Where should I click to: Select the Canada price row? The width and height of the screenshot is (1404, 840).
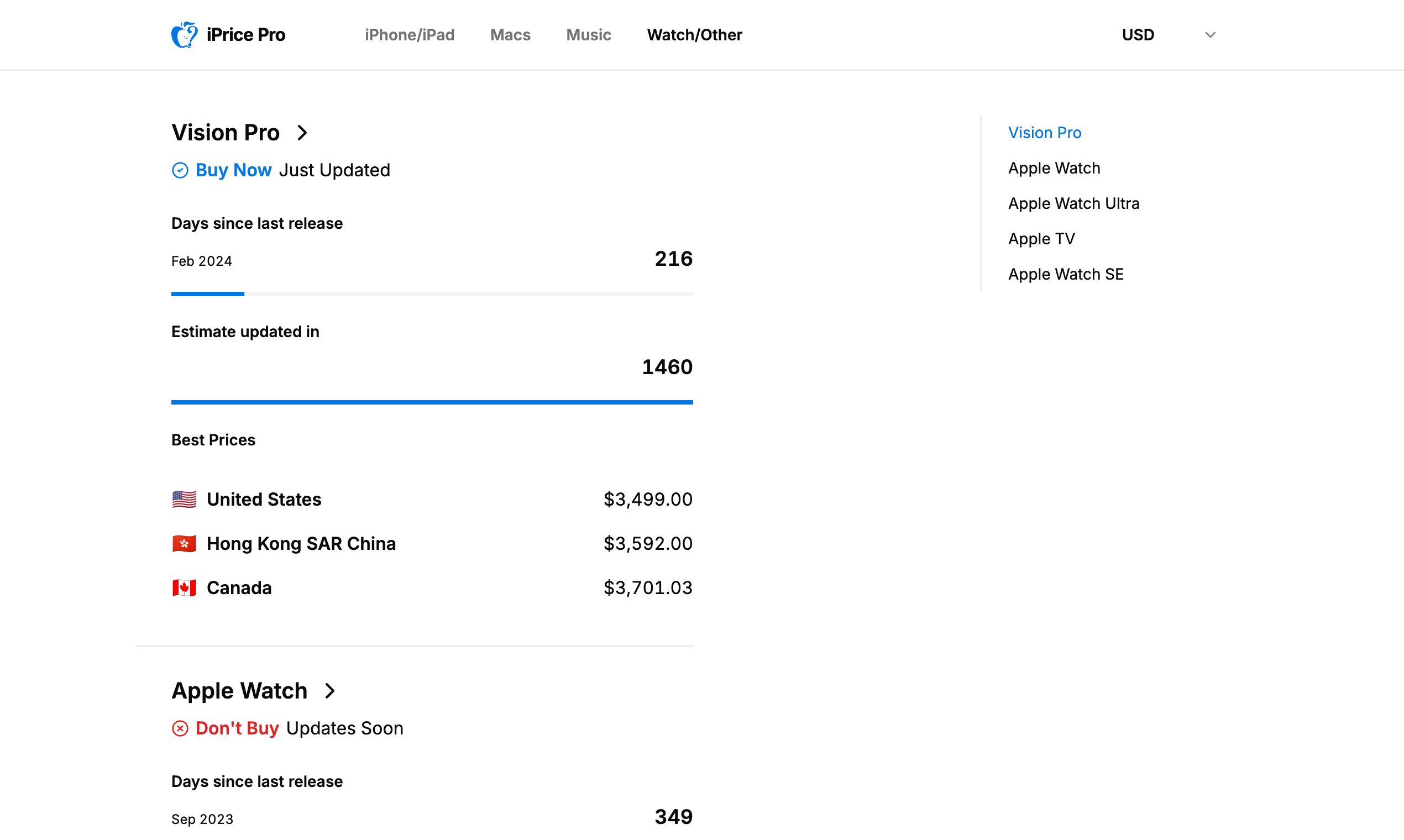(x=432, y=587)
